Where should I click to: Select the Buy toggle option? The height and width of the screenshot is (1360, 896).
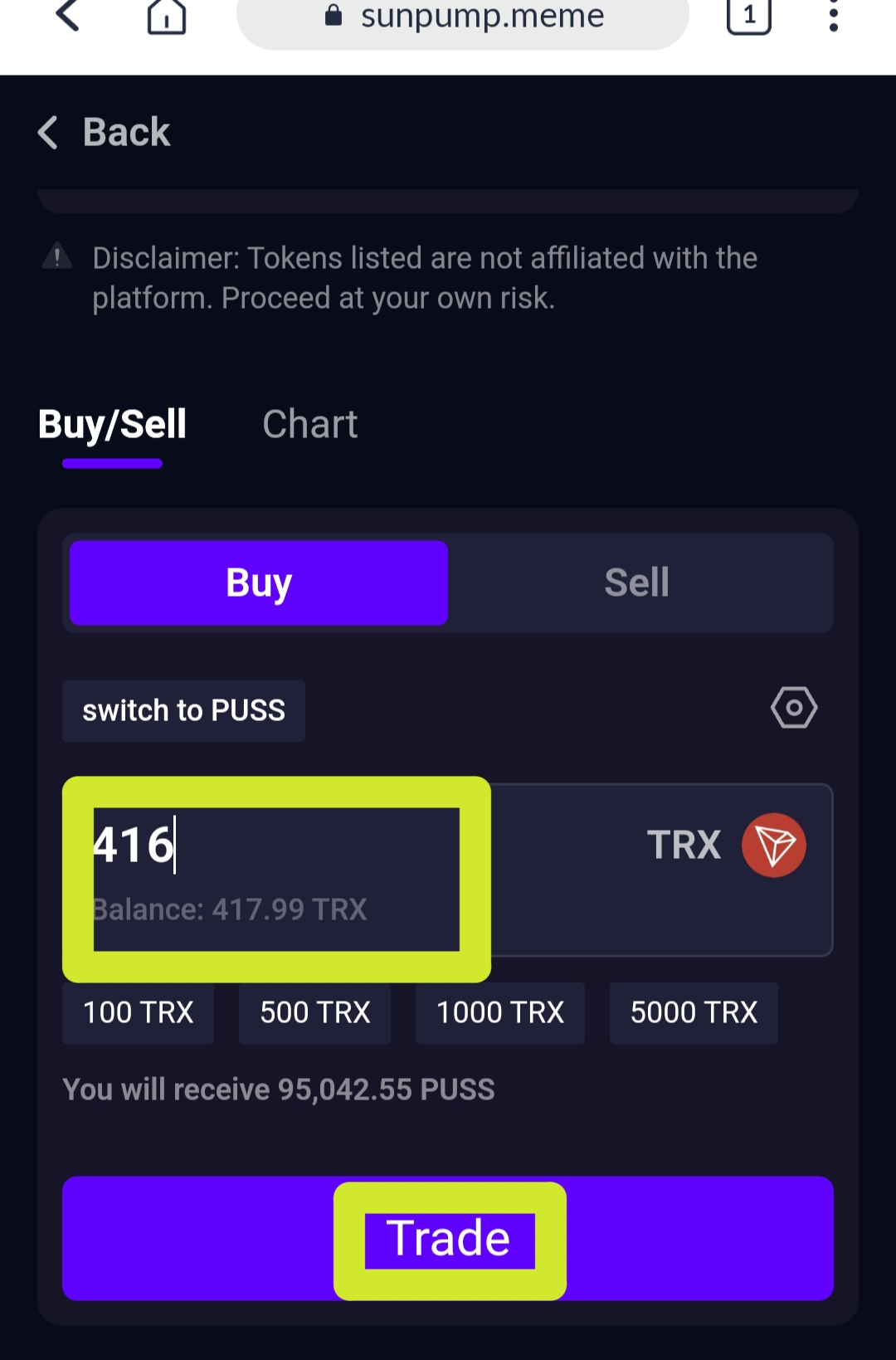[259, 583]
